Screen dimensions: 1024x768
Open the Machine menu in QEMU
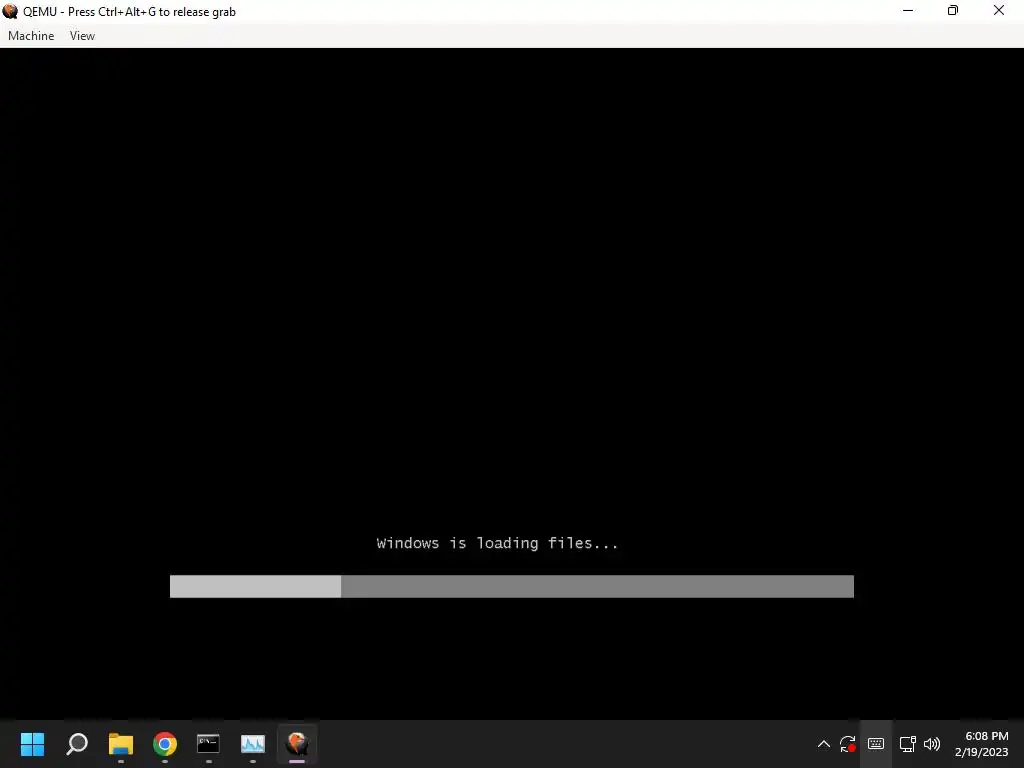click(31, 36)
